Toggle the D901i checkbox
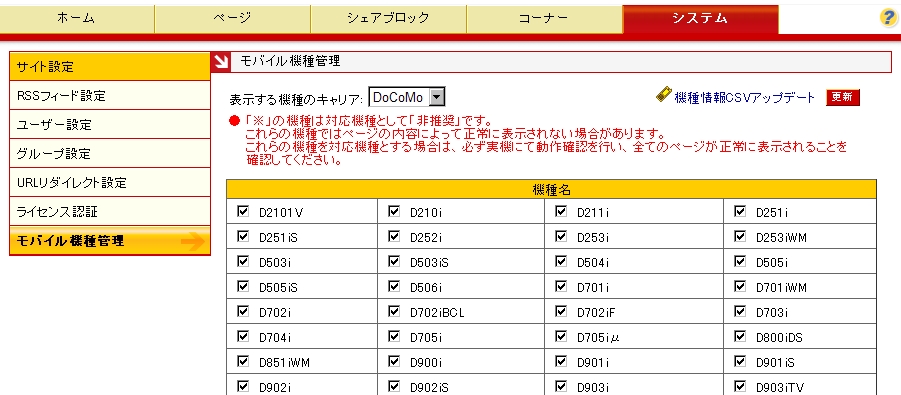Image resolution: width=901 pixels, height=395 pixels. click(561, 361)
